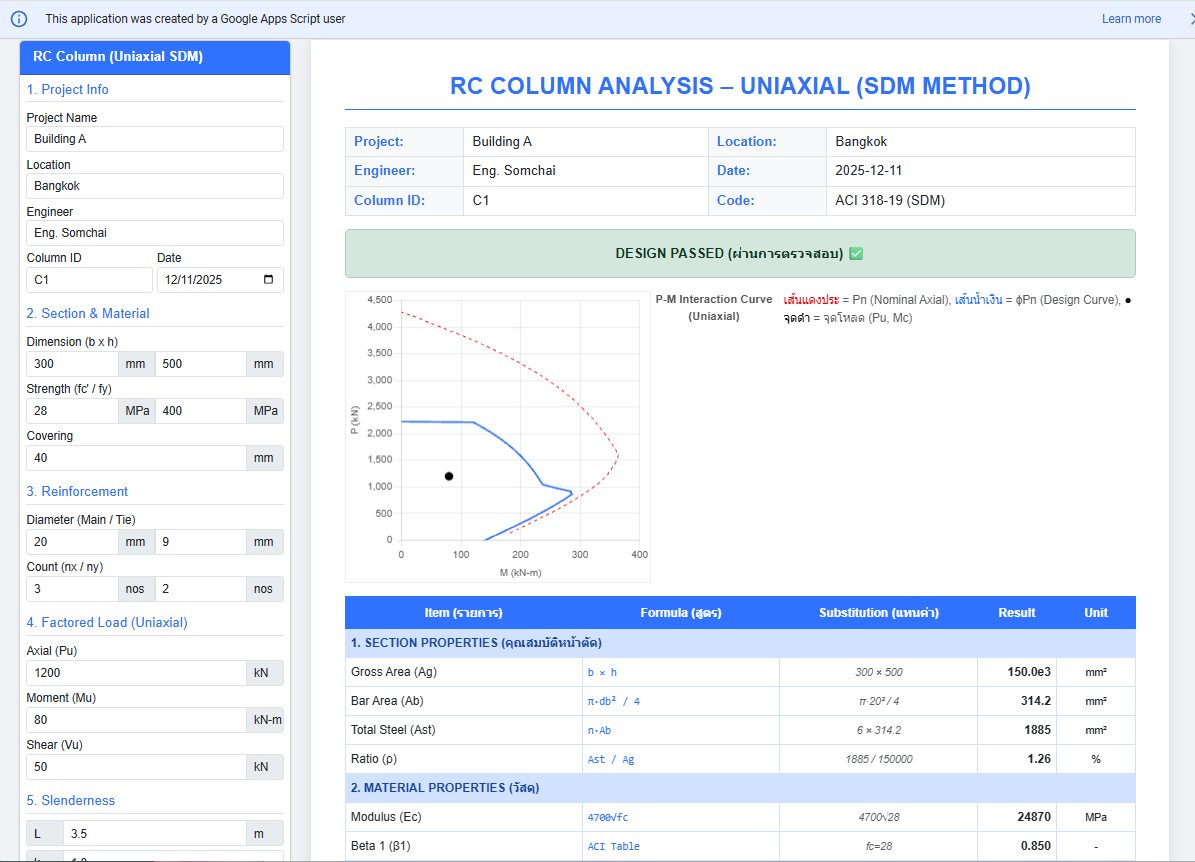Click the nx bar count input
This screenshot has width=1195, height=862.
(x=72, y=589)
